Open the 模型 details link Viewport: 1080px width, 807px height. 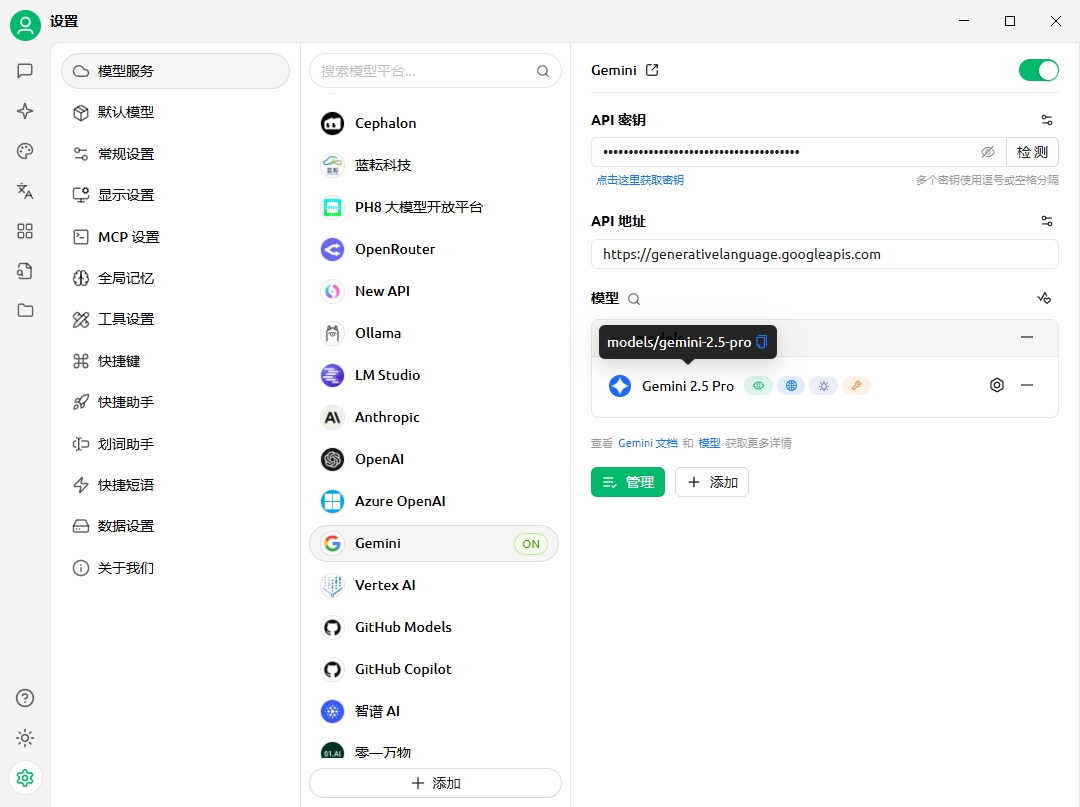(709, 443)
